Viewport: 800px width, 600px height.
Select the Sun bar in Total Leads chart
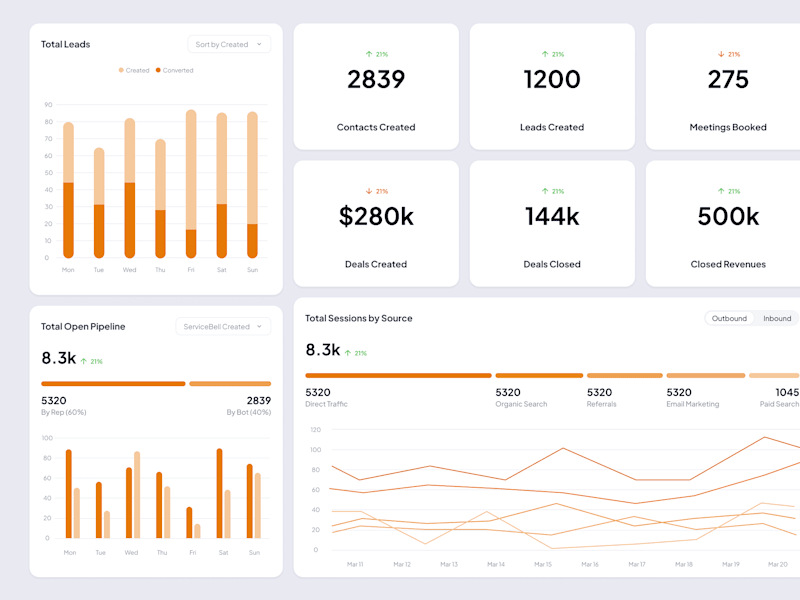[253, 185]
